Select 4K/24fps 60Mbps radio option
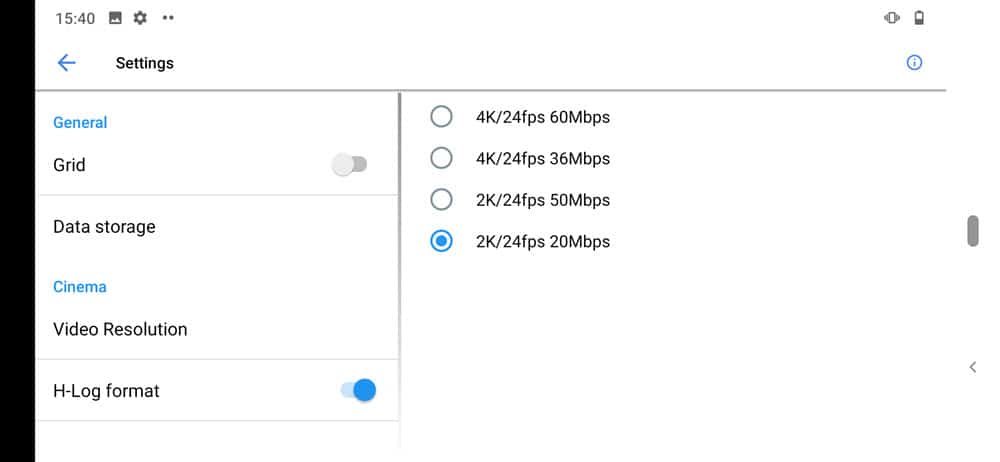The width and height of the screenshot is (1000, 462). coord(441,117)
